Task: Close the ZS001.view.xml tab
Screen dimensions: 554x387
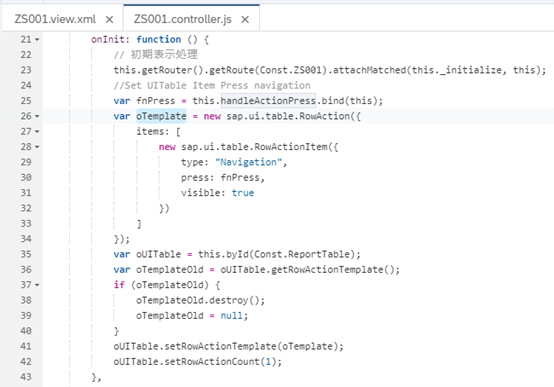Action: coord(110,19)
